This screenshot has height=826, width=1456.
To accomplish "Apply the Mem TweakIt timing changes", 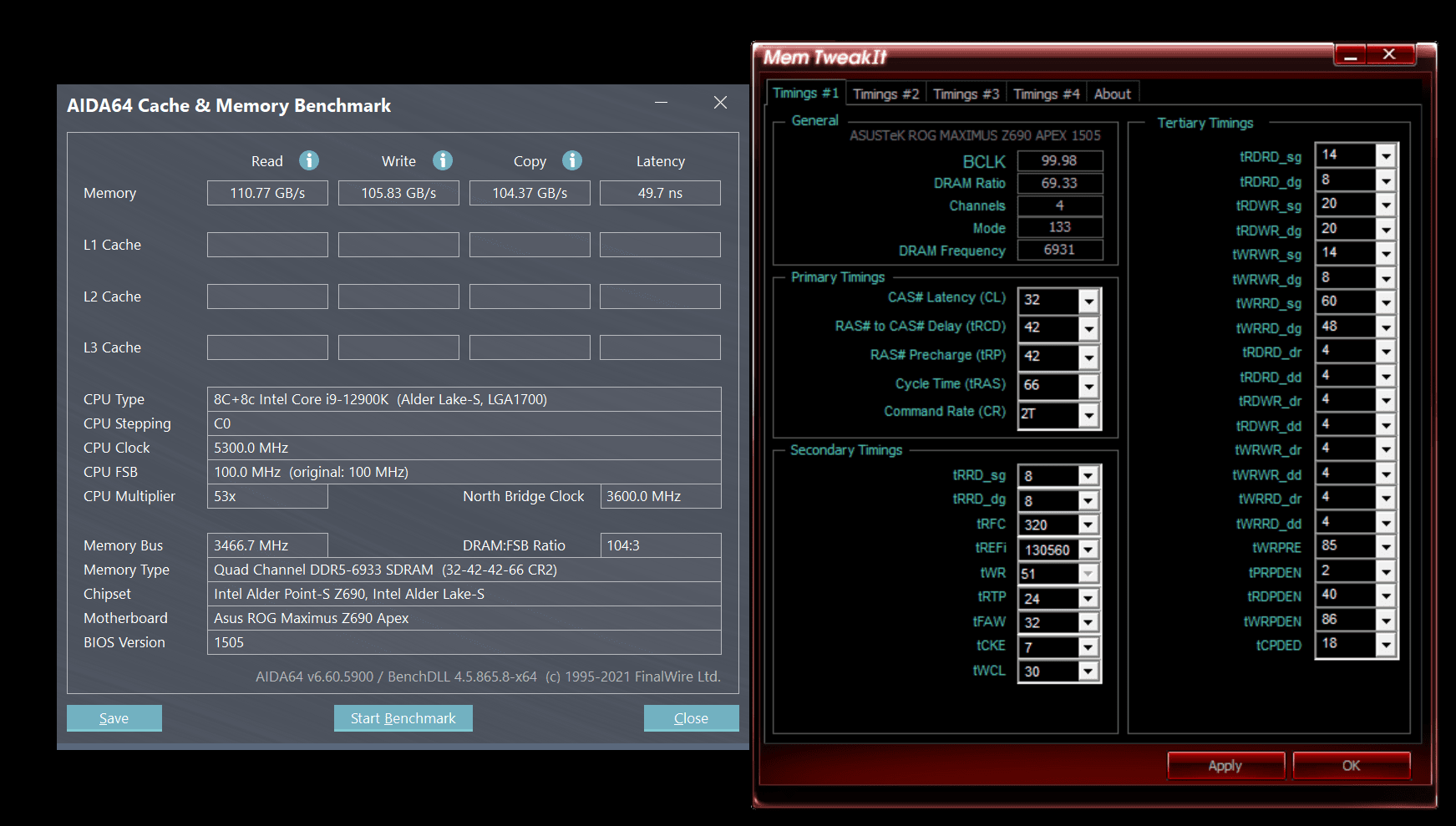I will point(1225,765).
